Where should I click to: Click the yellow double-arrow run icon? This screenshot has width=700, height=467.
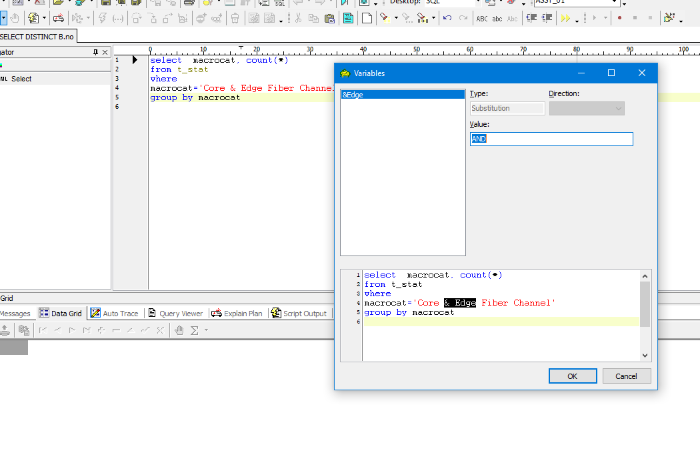click(565, 18)
